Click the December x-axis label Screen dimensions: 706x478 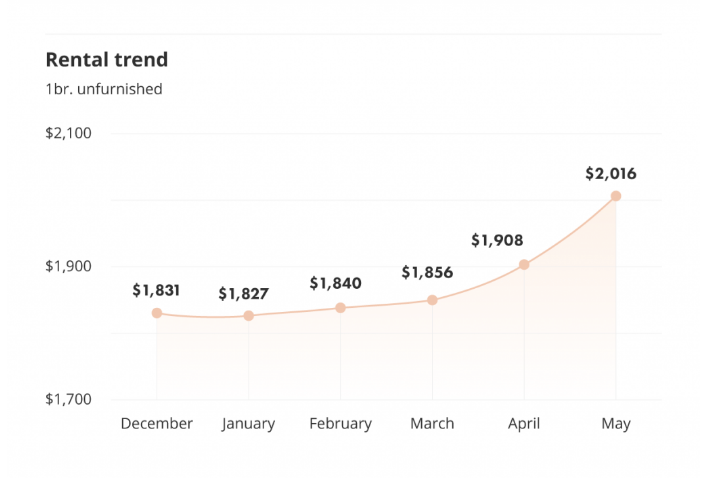[157, 424]
